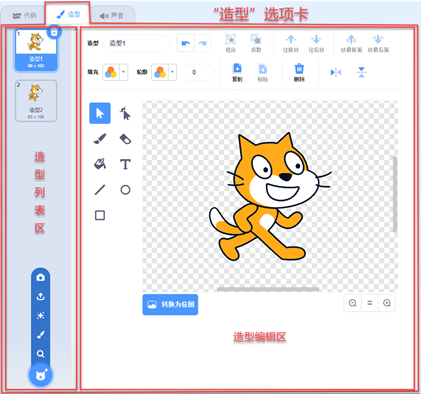Select the Fill bucket tool

(x=100, y=164)
